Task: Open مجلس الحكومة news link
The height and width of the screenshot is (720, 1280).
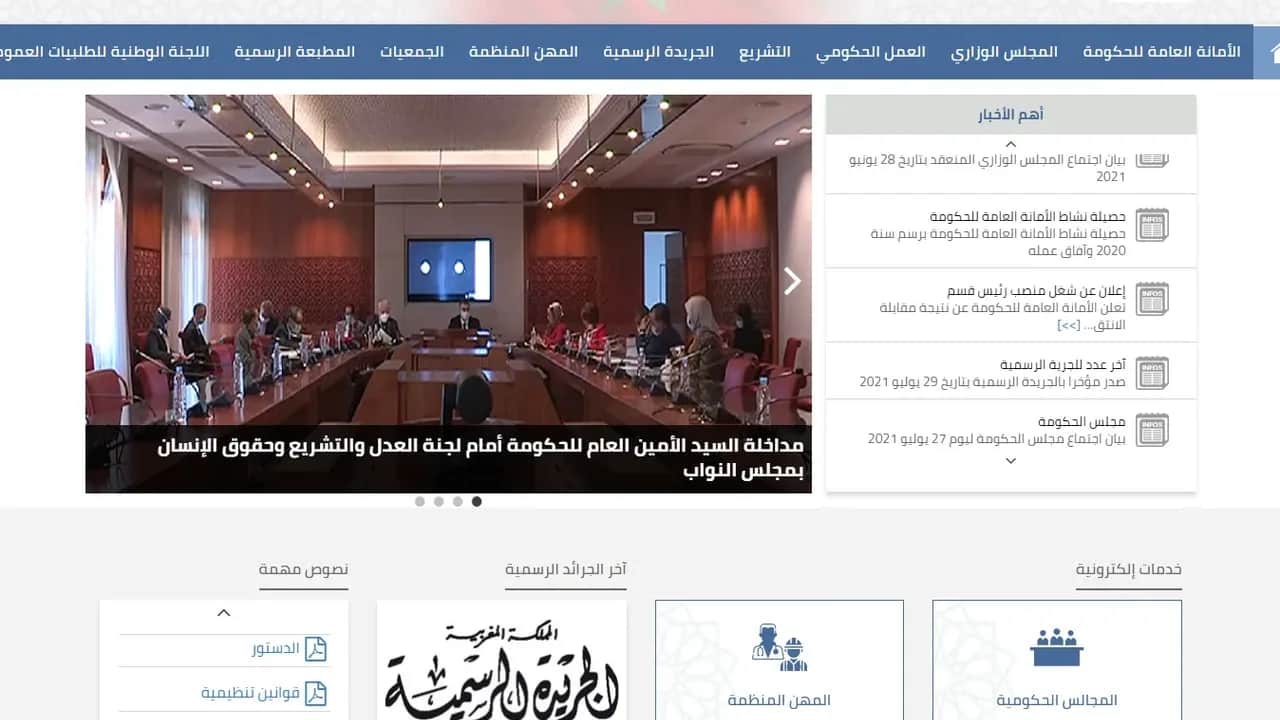Action: click(x=1081, y=421)
